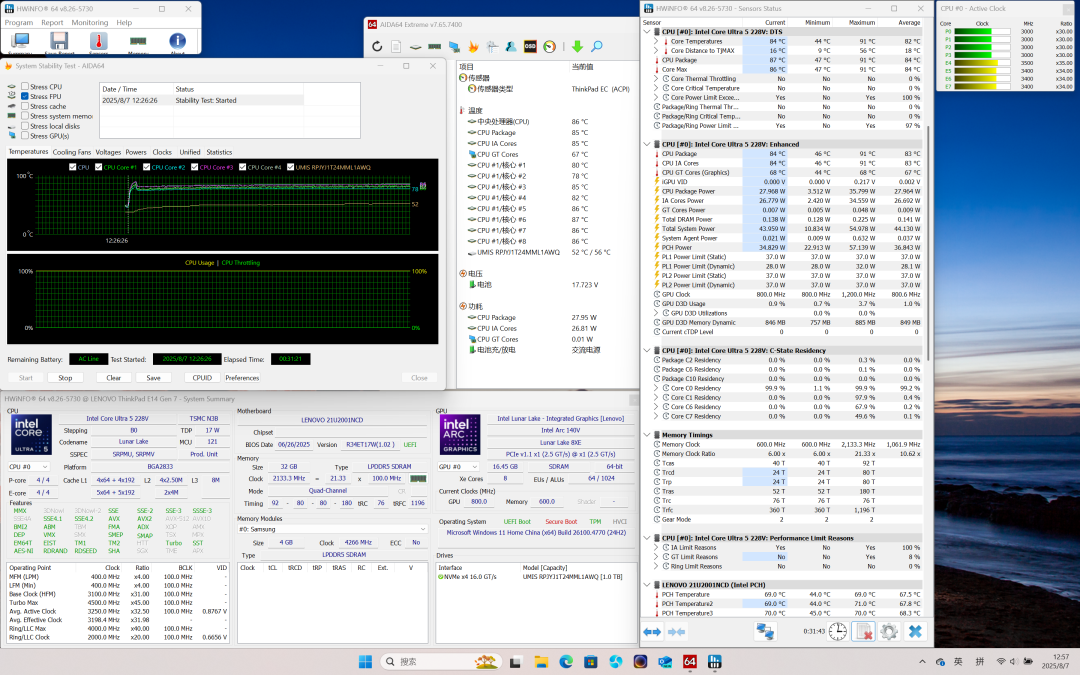Click the user silhouette icon in AIDA64 toolbar
Screen dimensions: 1080x675
tap(511, 47)
